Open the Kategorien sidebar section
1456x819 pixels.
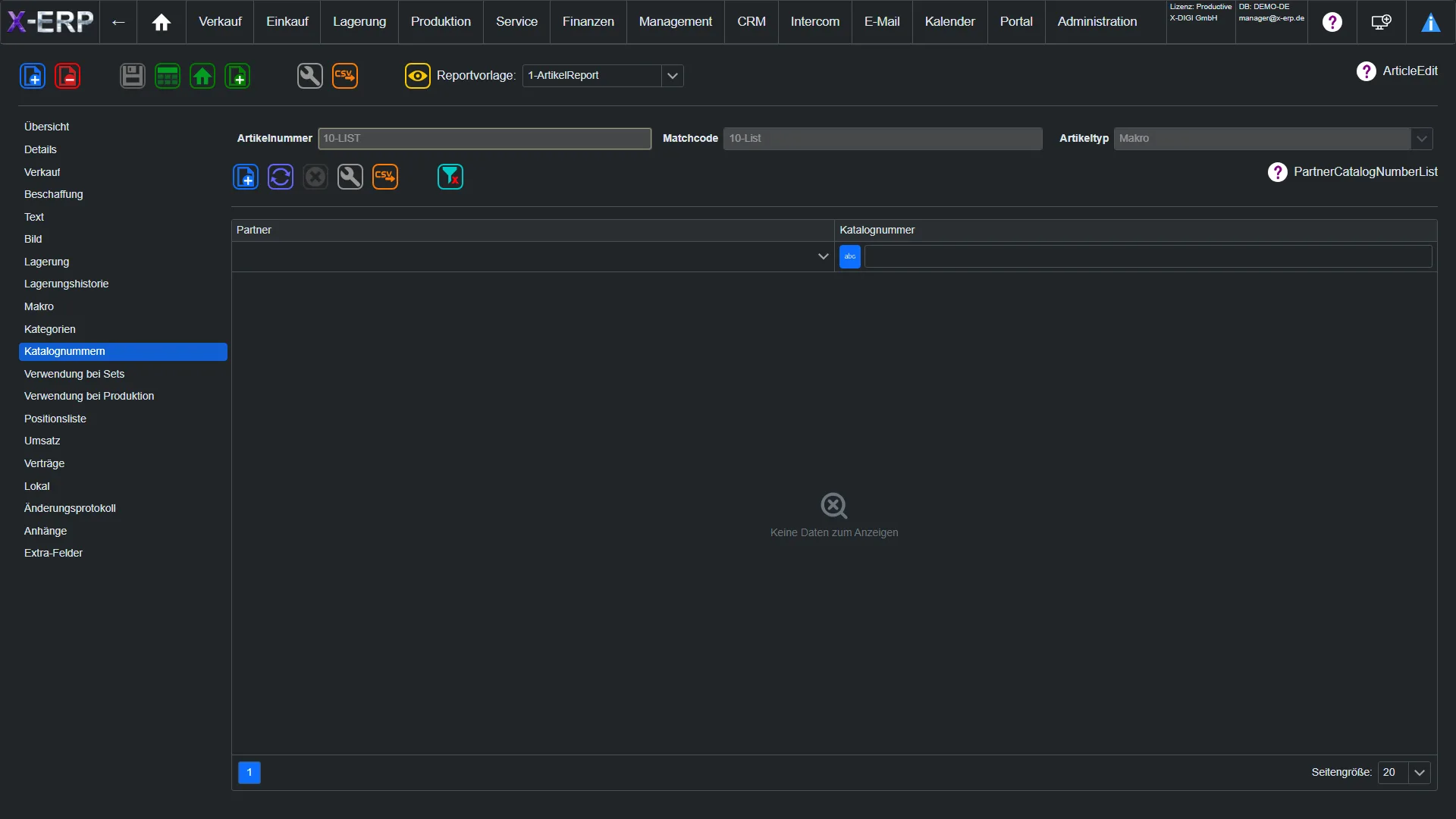(123, 329)
